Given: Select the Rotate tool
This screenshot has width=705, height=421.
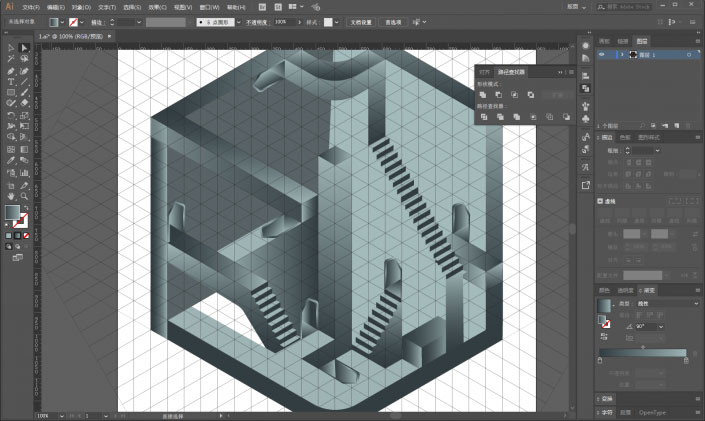Looking at the screenshot, I should 11,115.
